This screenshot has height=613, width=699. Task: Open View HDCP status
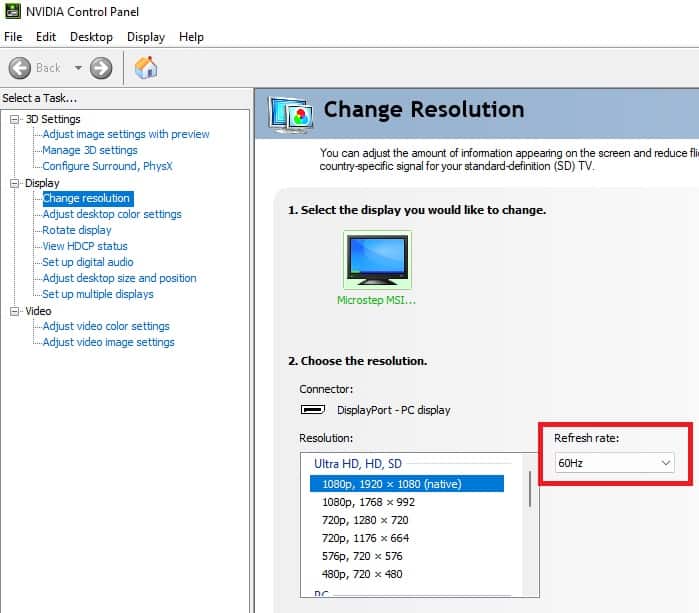tap(85, 246)
